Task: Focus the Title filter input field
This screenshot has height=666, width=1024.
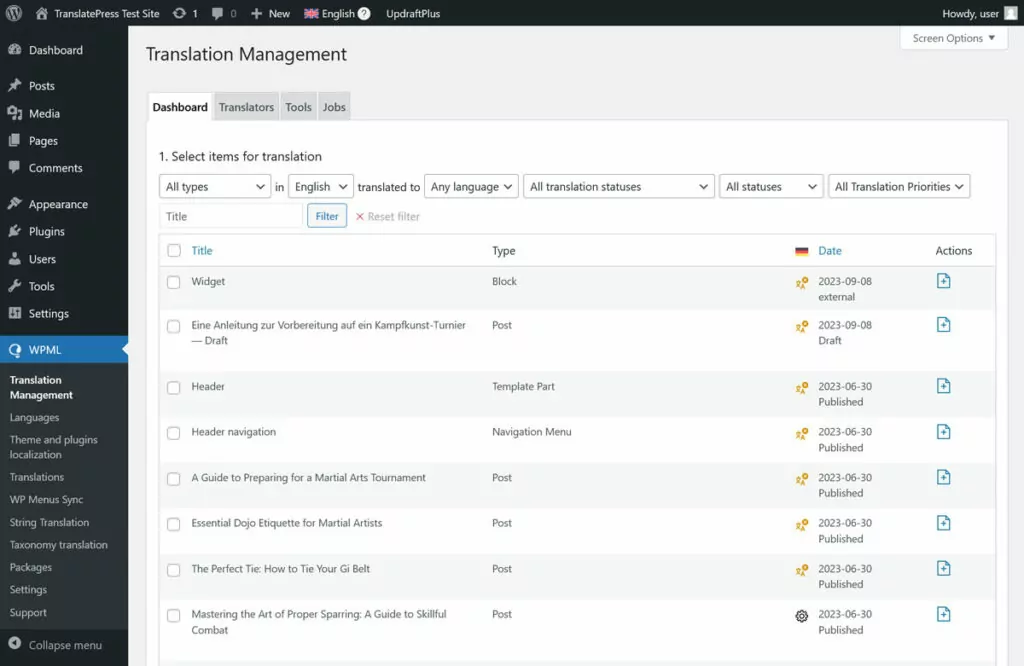Action: (231, 216)
